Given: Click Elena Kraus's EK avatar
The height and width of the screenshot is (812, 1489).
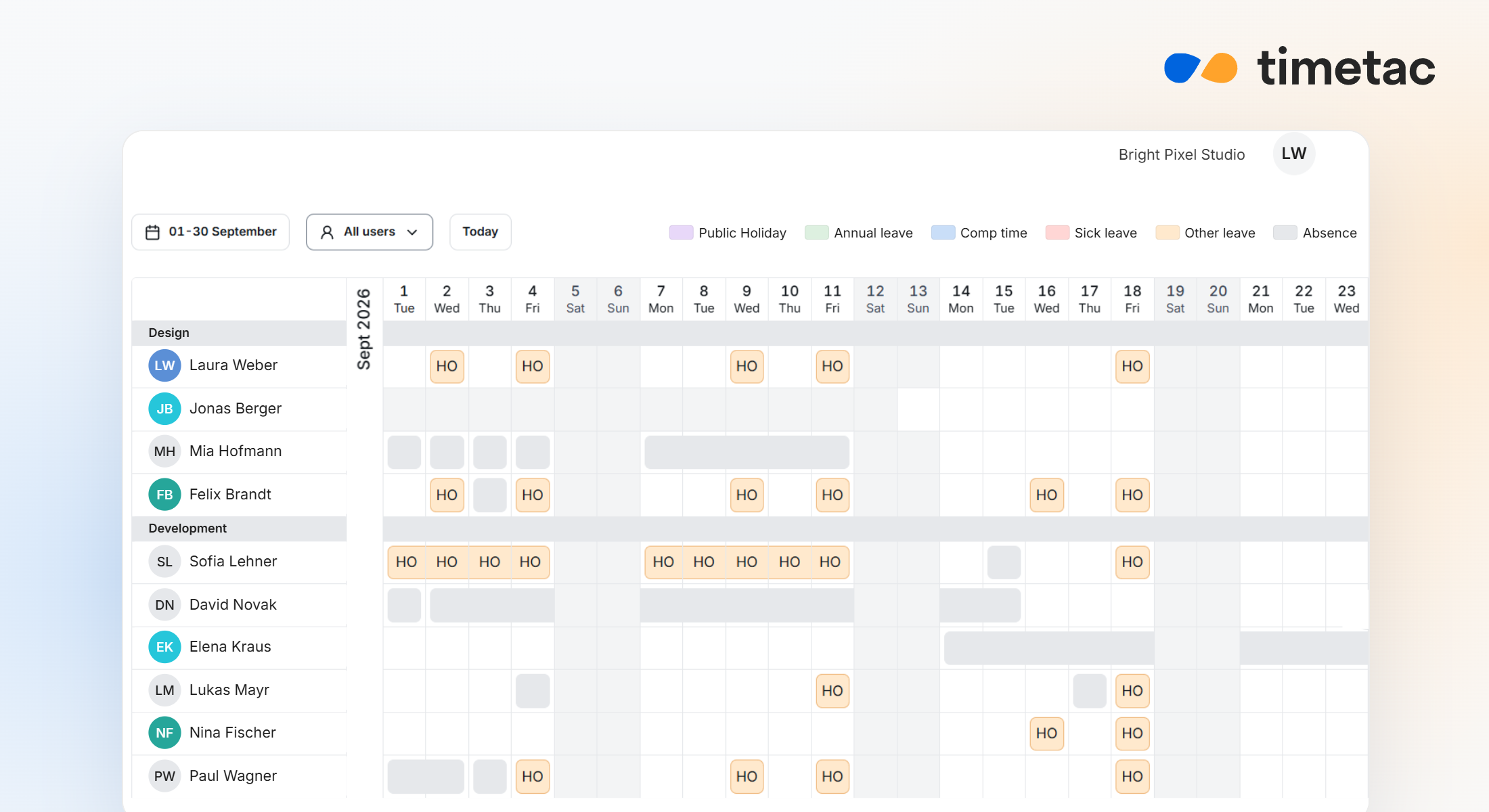Looking at the screenshot, I should [164, 647].
